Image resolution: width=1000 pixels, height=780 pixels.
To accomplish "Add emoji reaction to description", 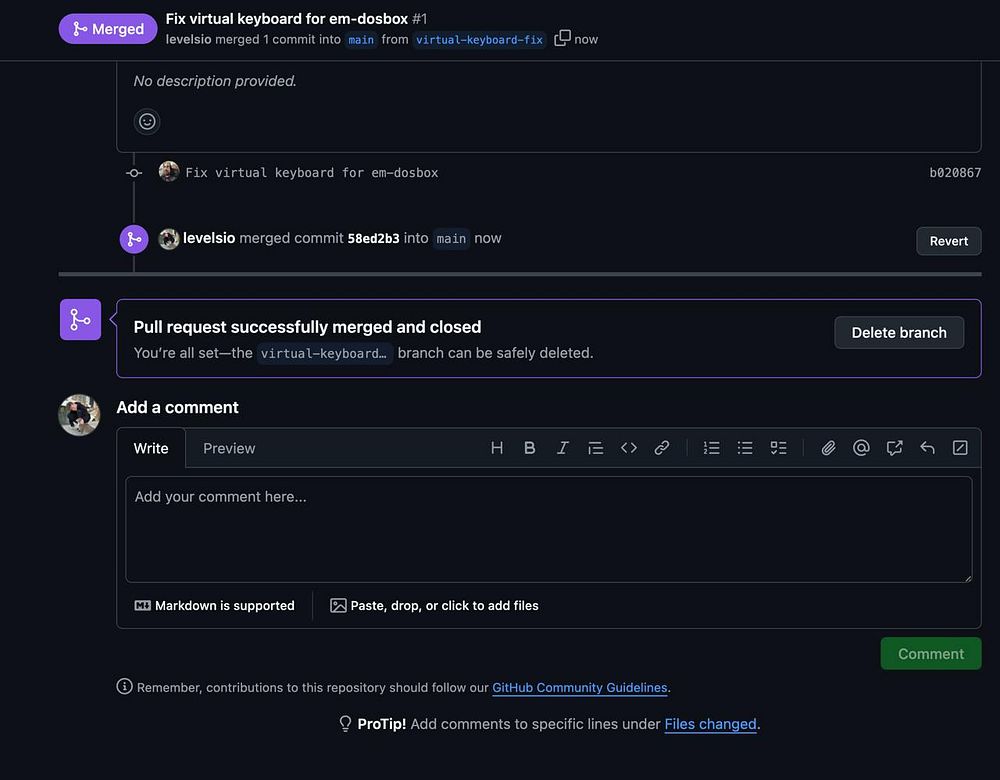I will 147,121.
